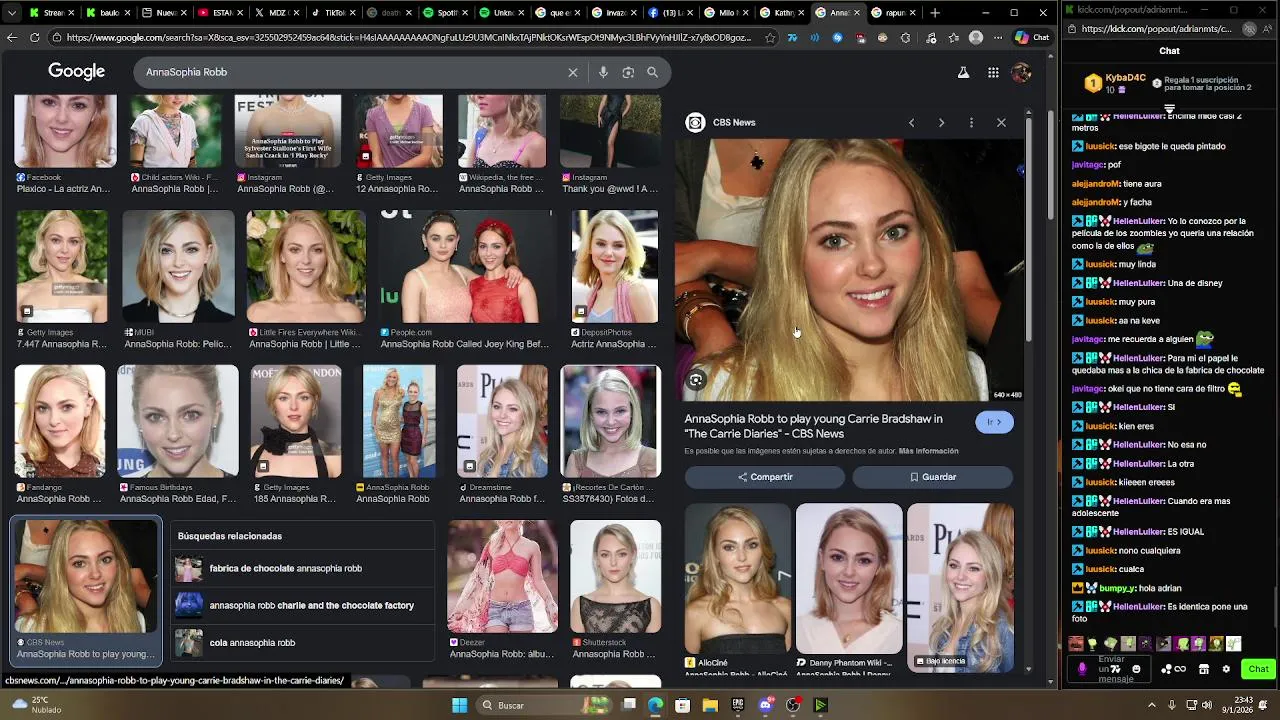Start a voice search with the microphone

[603, 72]
